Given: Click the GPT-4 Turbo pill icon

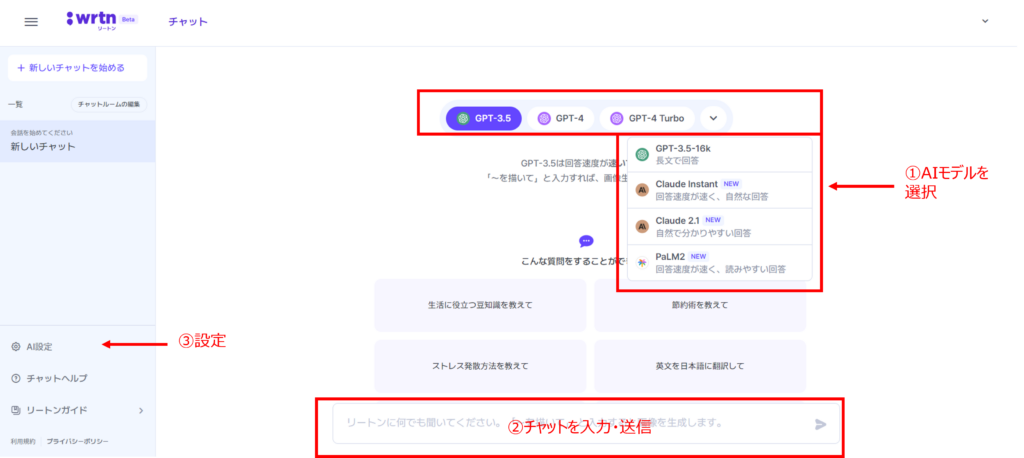Looking at the screenshot, I should tap(616, 119).
